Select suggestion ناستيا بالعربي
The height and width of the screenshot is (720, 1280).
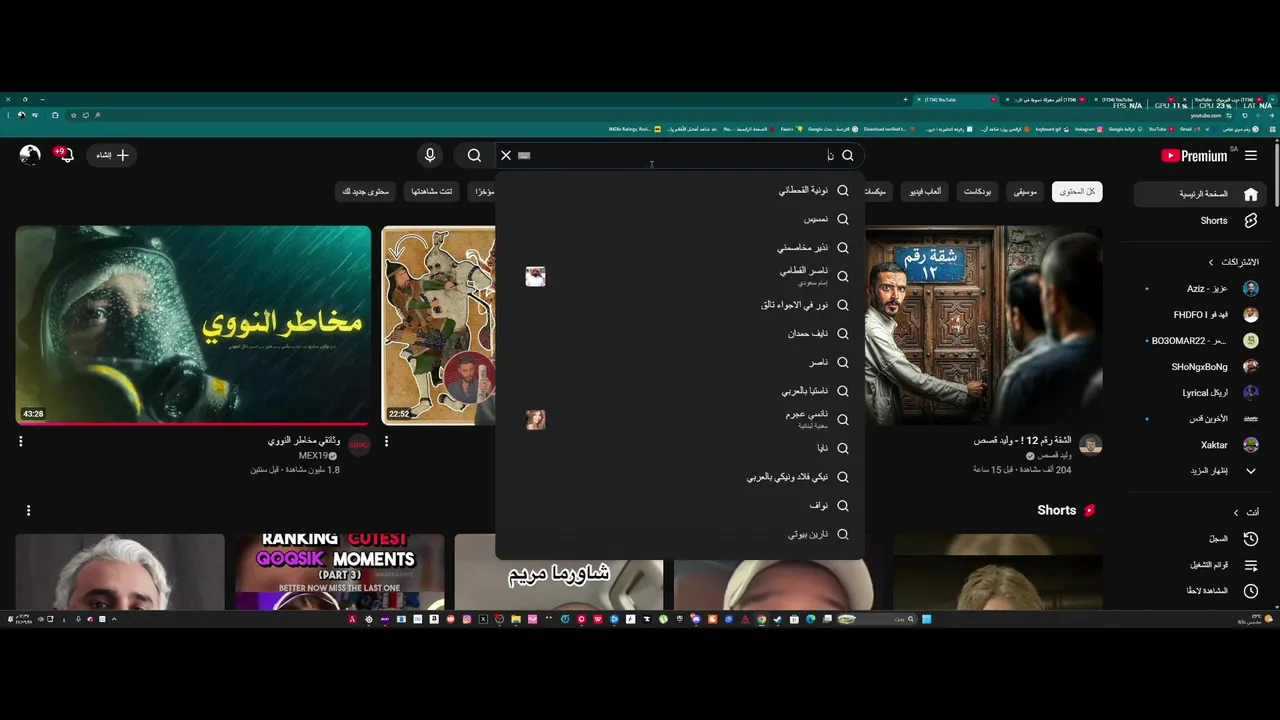[x=680, y=391]
